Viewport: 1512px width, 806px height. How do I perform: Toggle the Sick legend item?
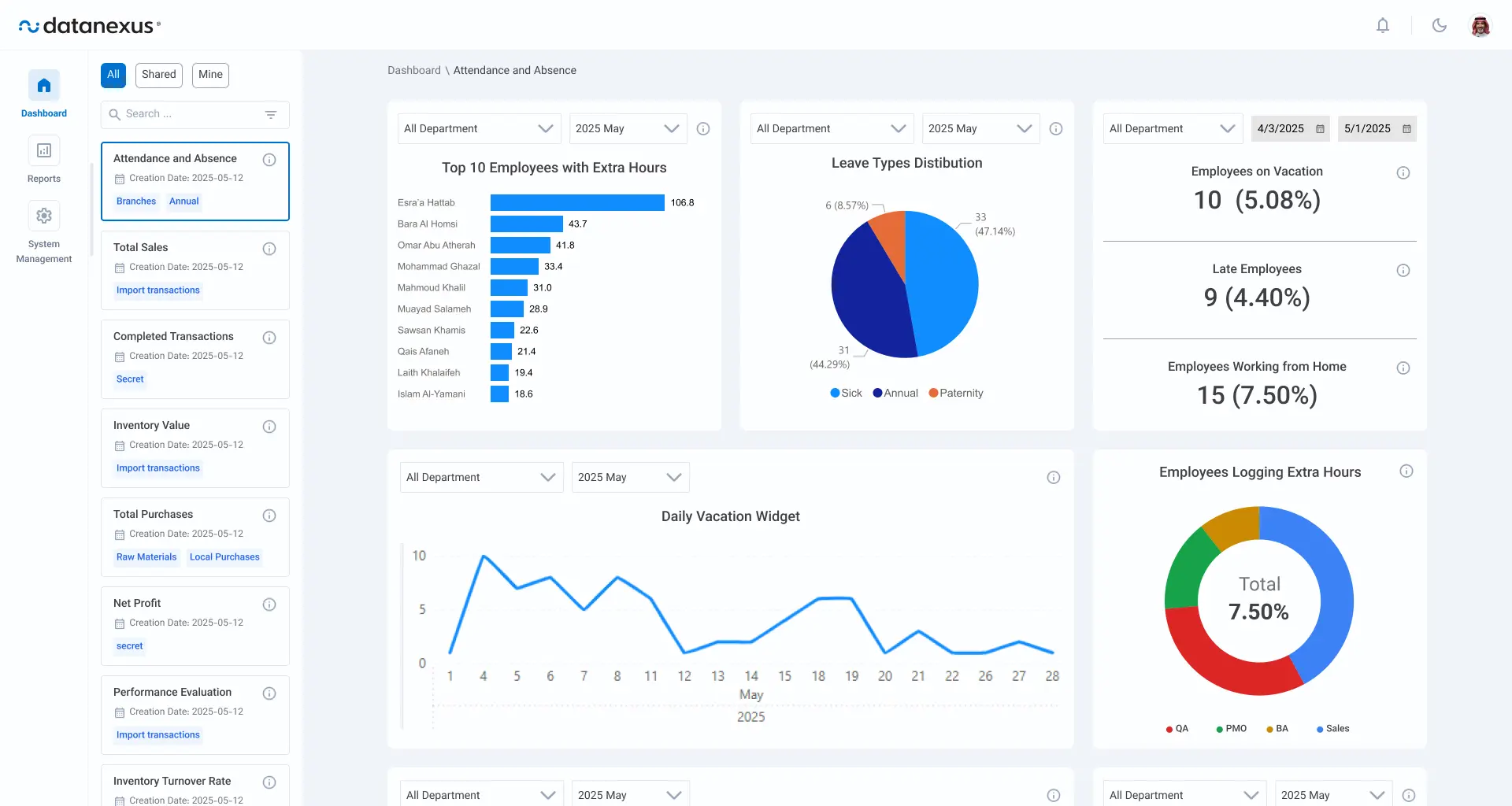click(846, 393)
